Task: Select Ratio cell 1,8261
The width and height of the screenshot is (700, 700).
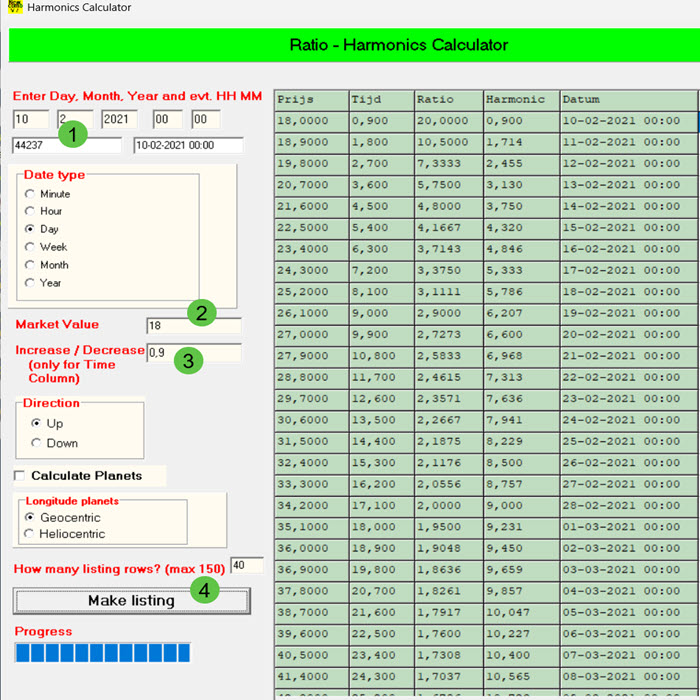Action: (449, 591)
